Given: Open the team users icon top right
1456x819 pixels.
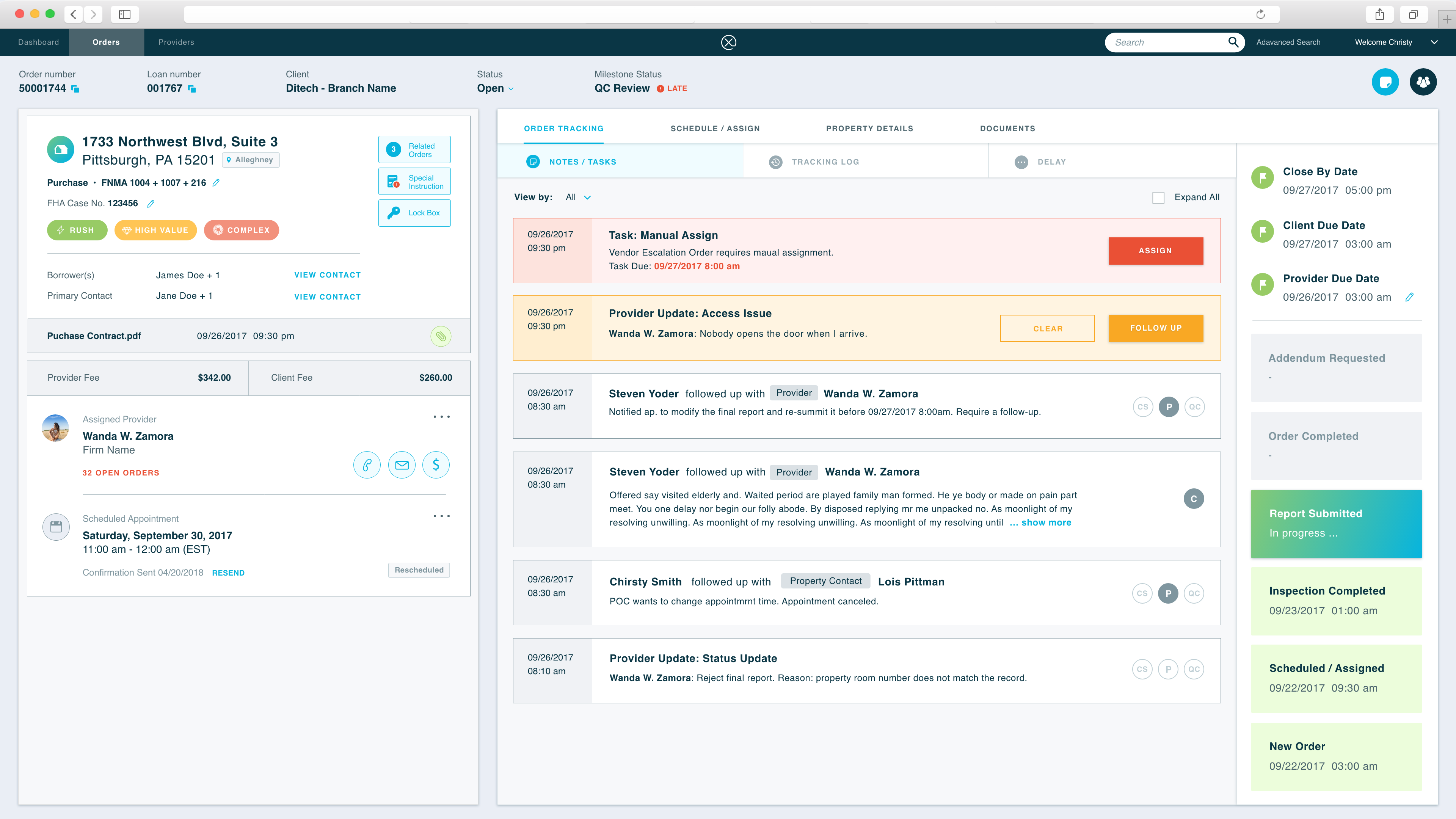Looking at the screenshot, I should (x=1423, y=83).
